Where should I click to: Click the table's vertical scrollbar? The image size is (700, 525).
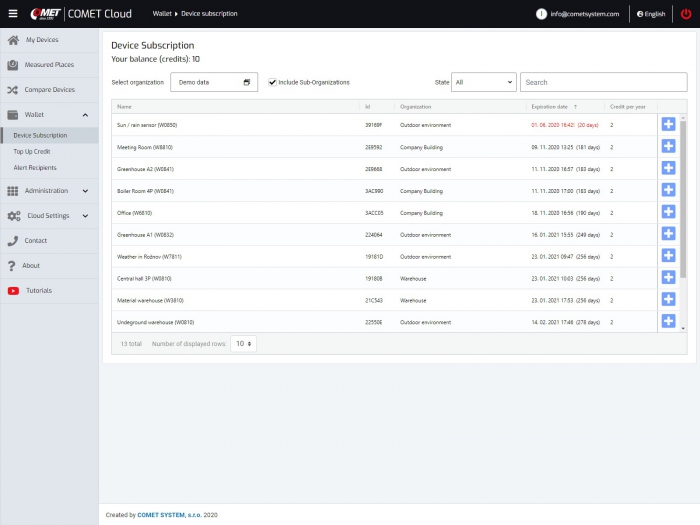(x=683, y=200)
